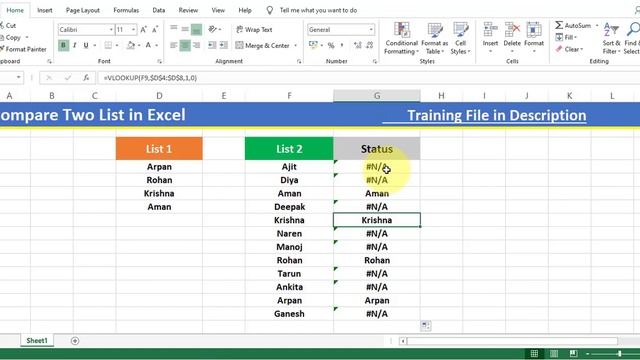Apply Comma Style number format
This screenshot has width=640, height=360.
point(342,45)
